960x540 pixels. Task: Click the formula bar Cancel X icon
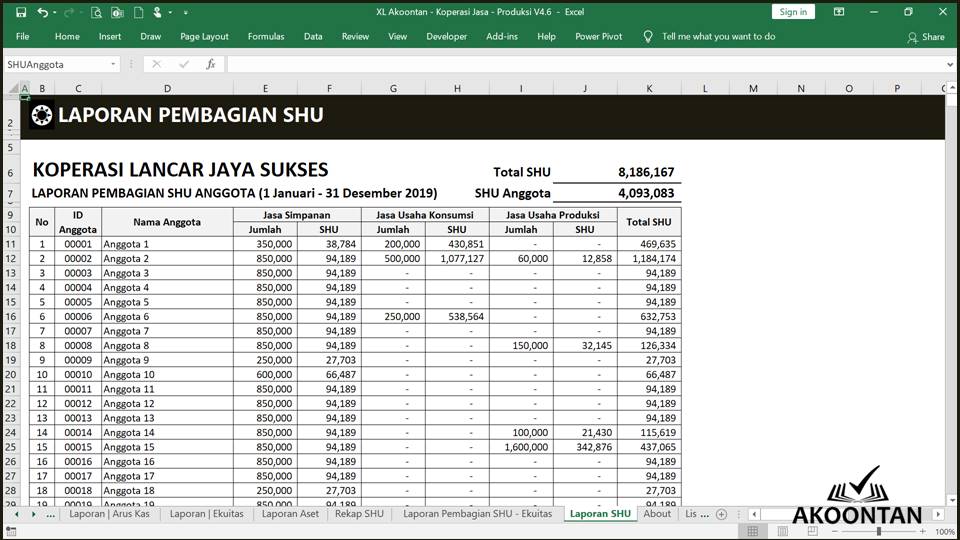tap(157, 64)
